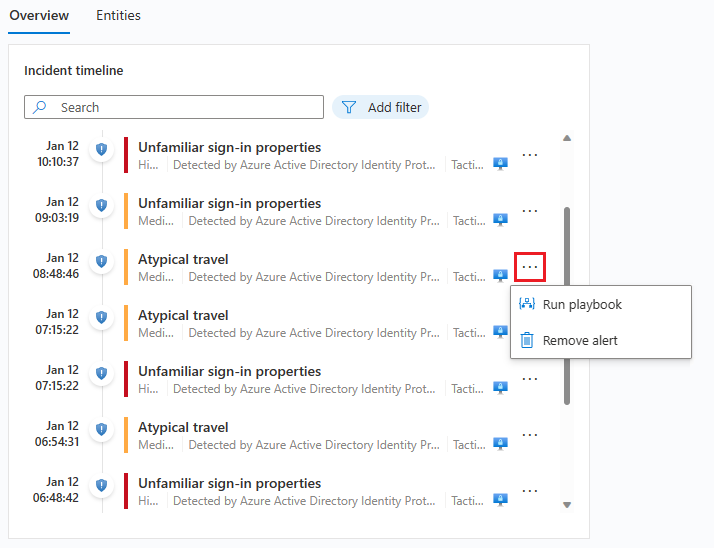Choose Run playbook from context menu

582,304
